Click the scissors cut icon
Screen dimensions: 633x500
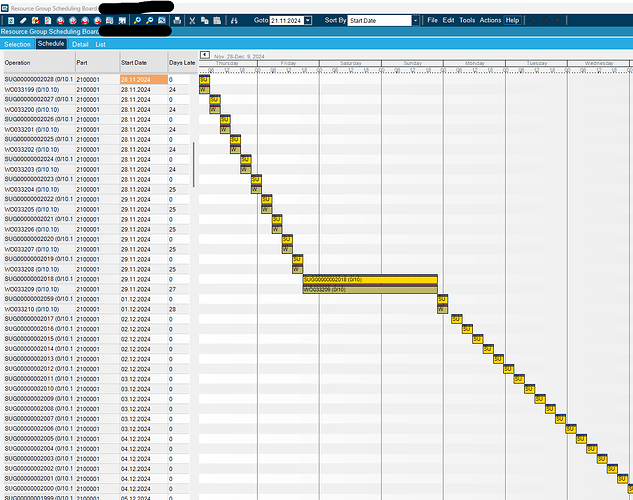coord(192,21)
